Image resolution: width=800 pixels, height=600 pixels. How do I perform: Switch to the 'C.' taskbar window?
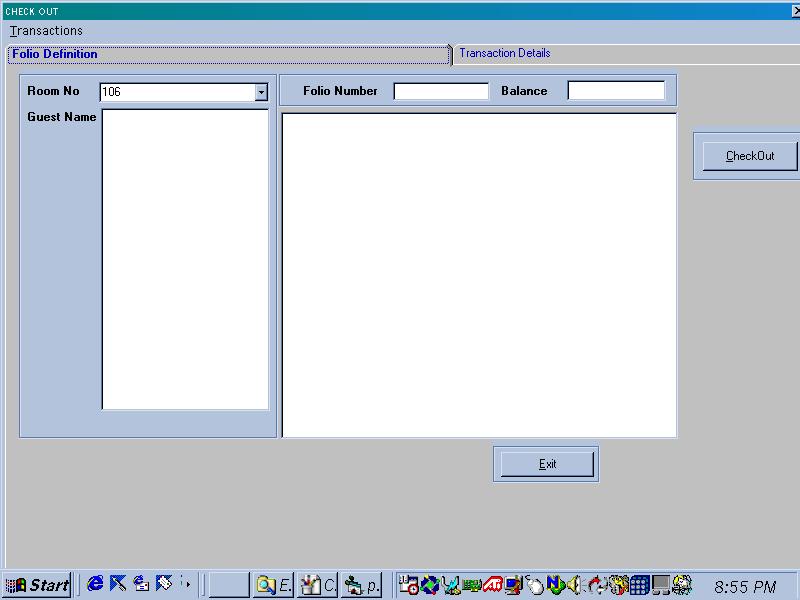[317, 585]
